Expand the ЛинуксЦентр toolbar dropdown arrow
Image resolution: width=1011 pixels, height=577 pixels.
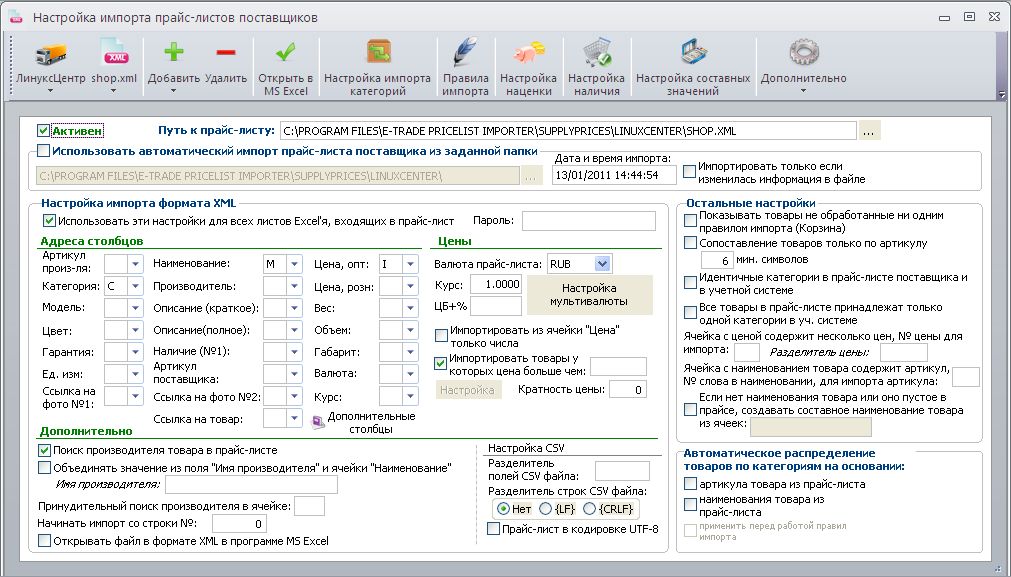pyautogui.click(x=50, y=91)
